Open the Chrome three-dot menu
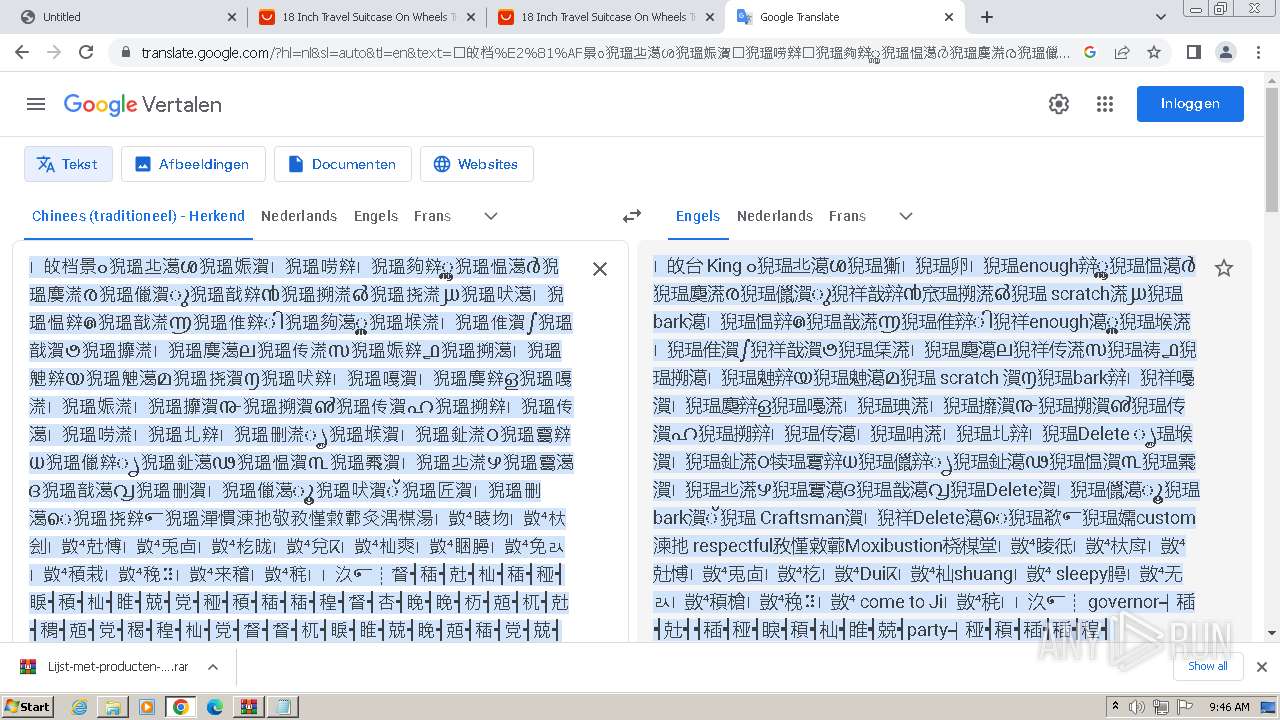 coord(1257,52)
